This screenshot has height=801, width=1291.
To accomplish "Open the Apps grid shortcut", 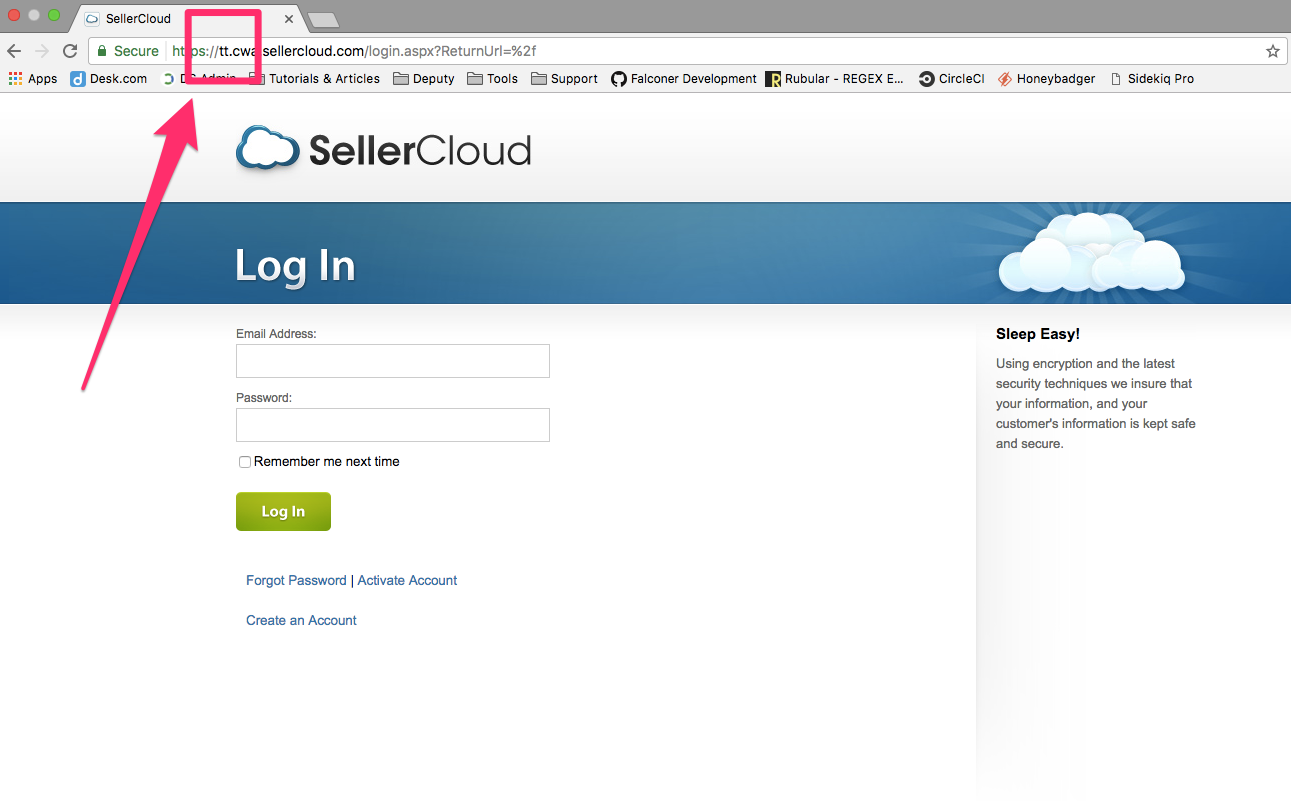I will (33, 79).
